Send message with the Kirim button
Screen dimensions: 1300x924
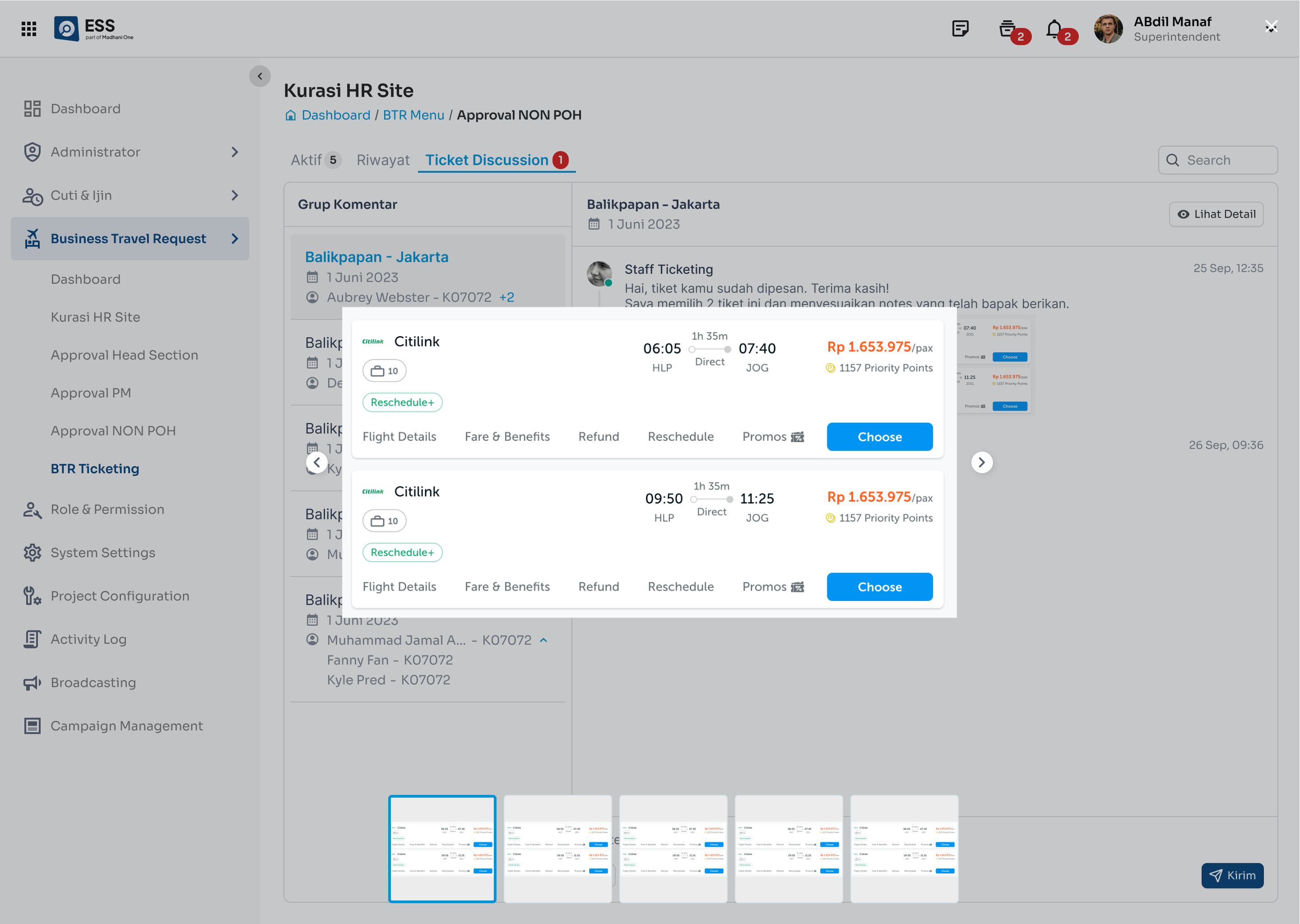[1232, 876]
